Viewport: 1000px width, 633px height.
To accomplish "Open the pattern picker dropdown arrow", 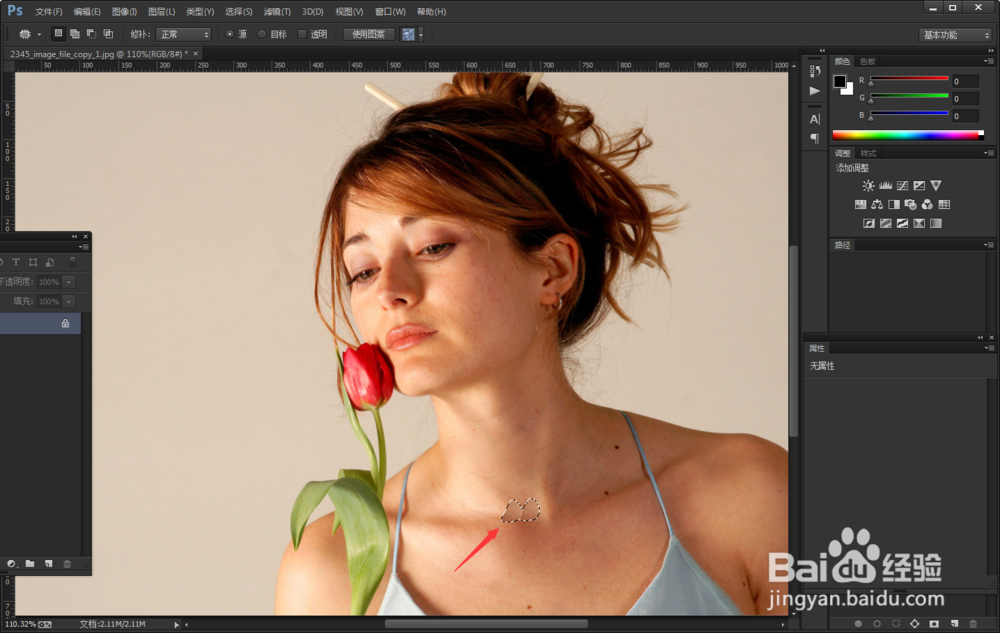I will click(x=420, y=34).
